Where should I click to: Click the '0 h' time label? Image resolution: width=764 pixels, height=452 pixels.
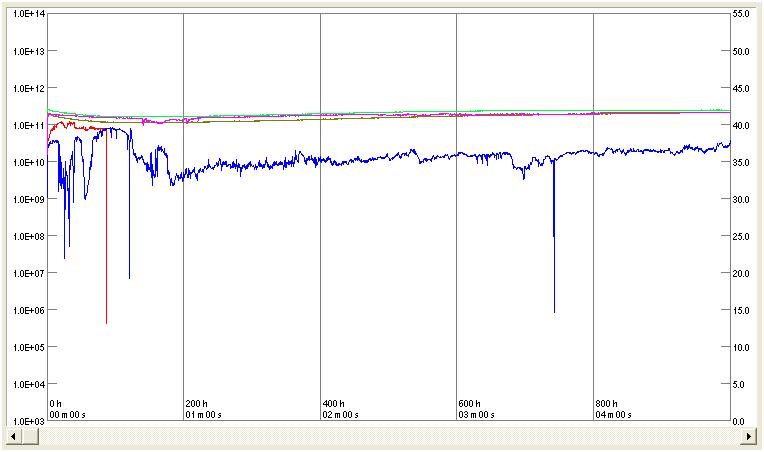[56, 404]
